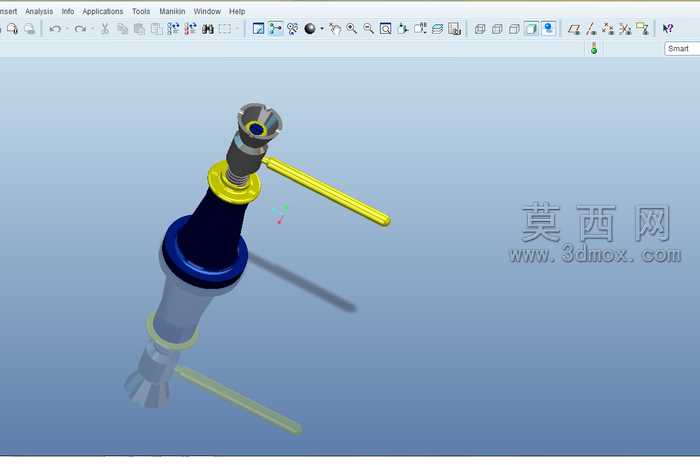Image resolution: width=700 pixels, height=465 pixels.
Task: Select No Hidden display style
Action: [514, 29]
